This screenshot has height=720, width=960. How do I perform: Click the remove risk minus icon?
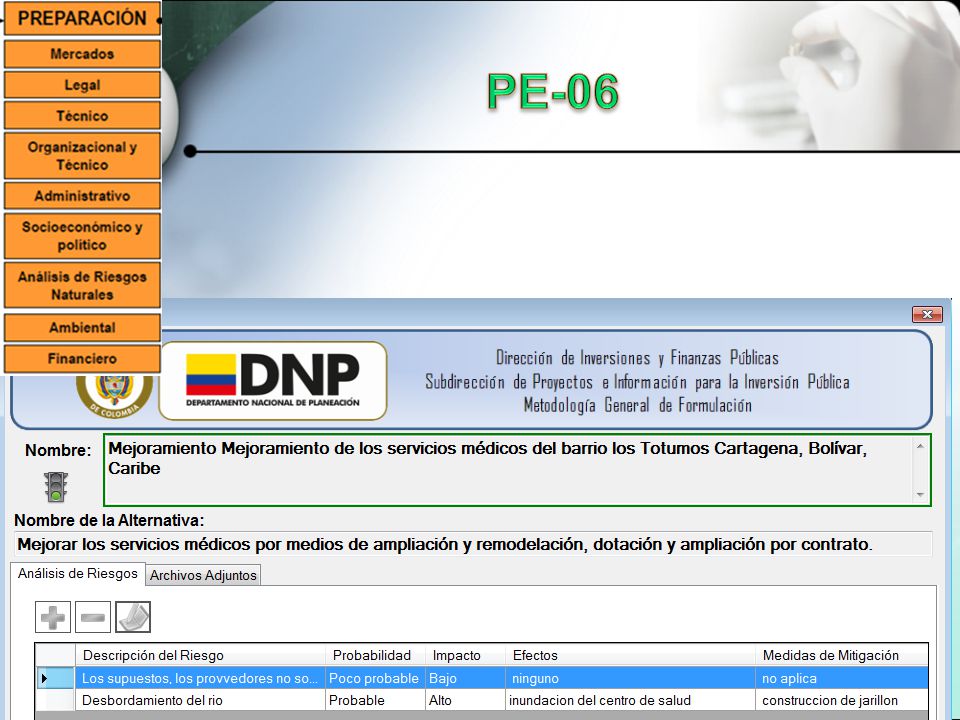[92, 617]
